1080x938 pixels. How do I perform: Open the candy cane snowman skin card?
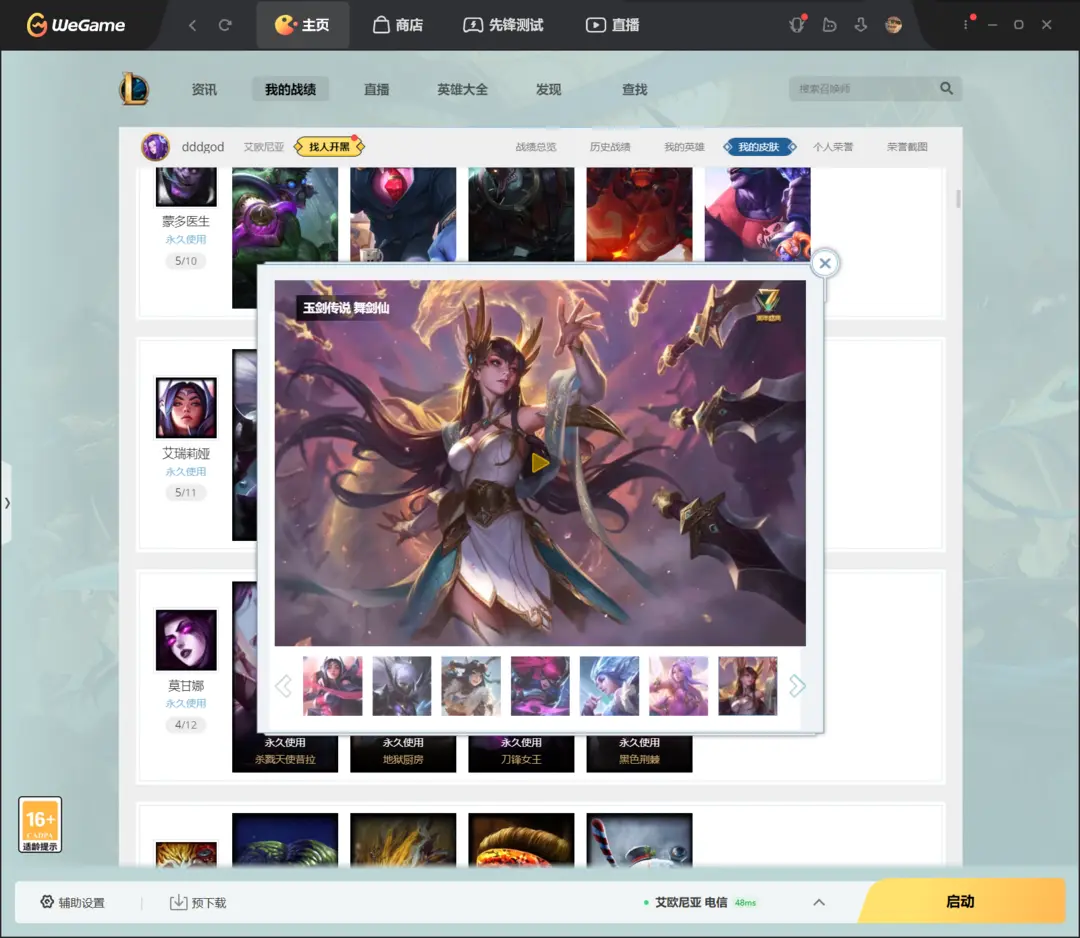coord(639,839)
